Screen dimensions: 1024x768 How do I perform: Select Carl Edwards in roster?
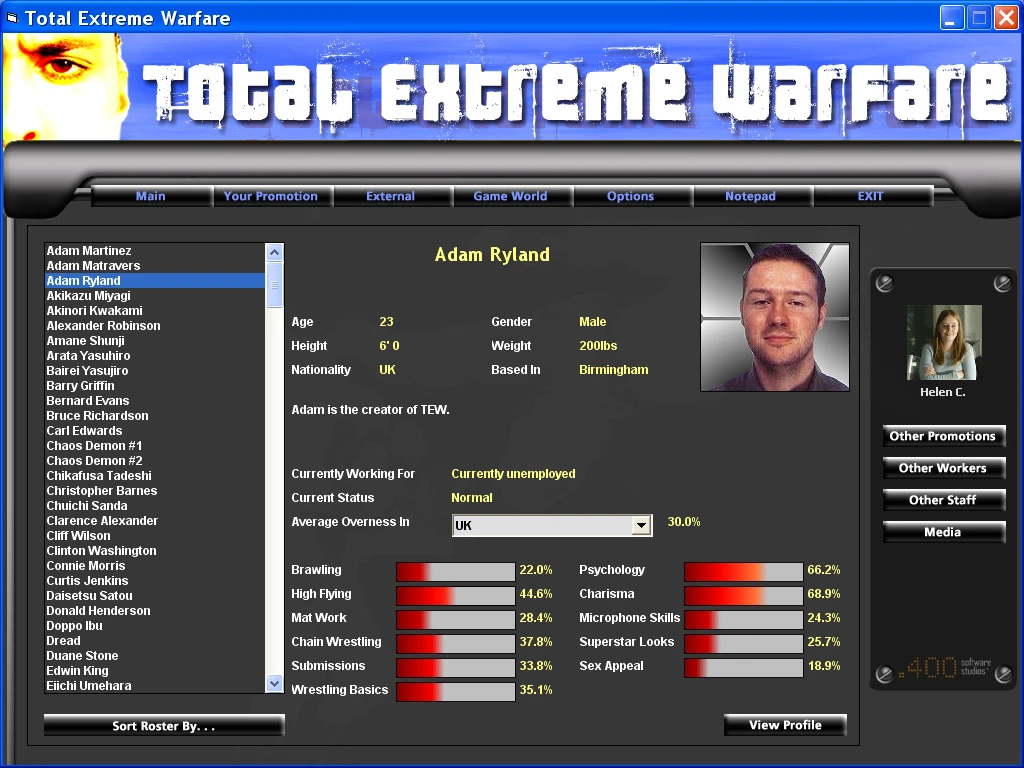(155, 431)
